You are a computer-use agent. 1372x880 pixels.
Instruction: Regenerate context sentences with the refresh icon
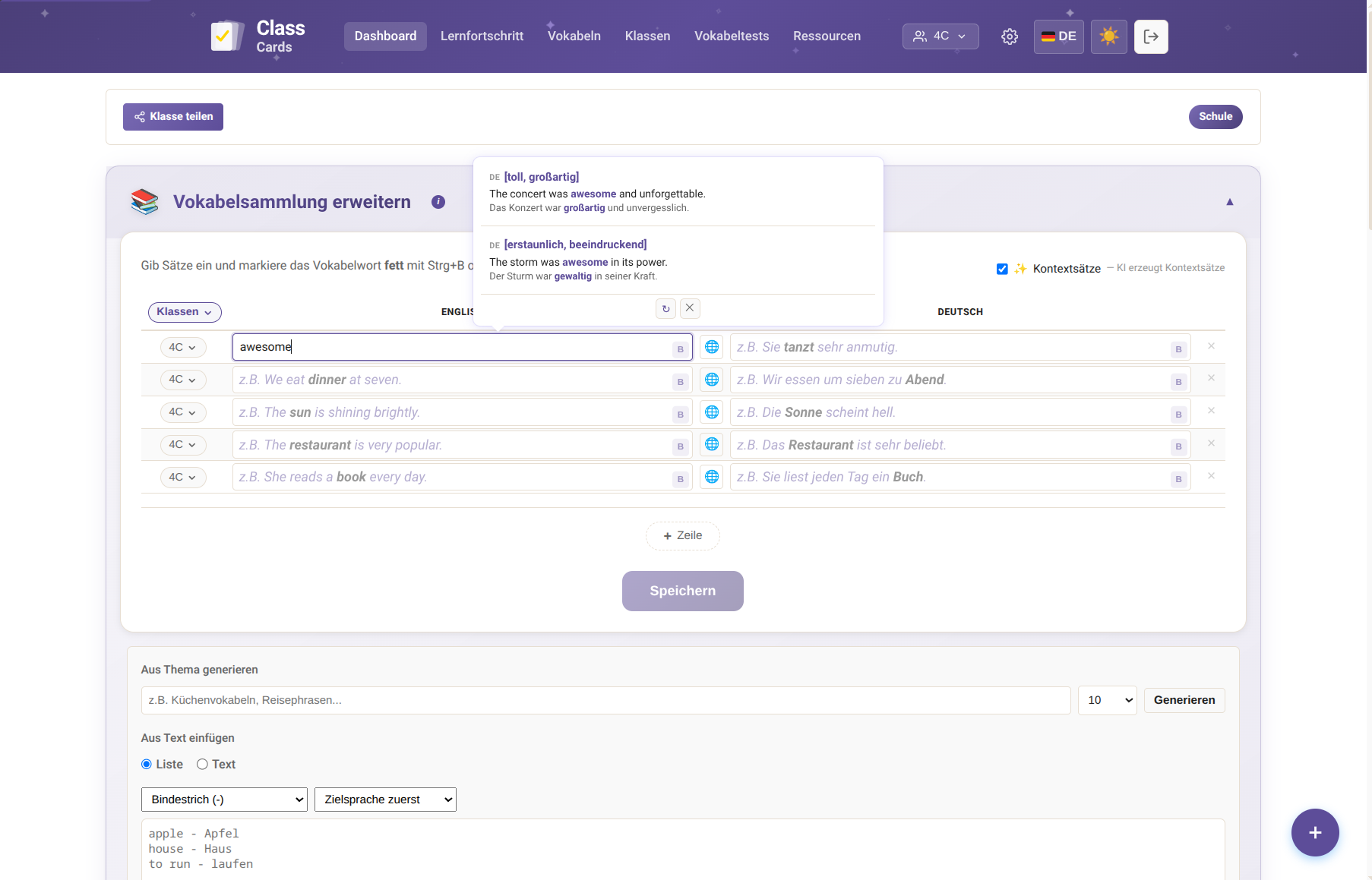point(665,308)
